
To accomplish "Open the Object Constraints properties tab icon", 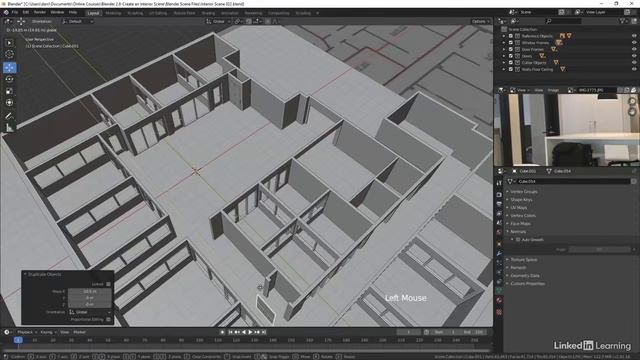I will click(499, 282).
